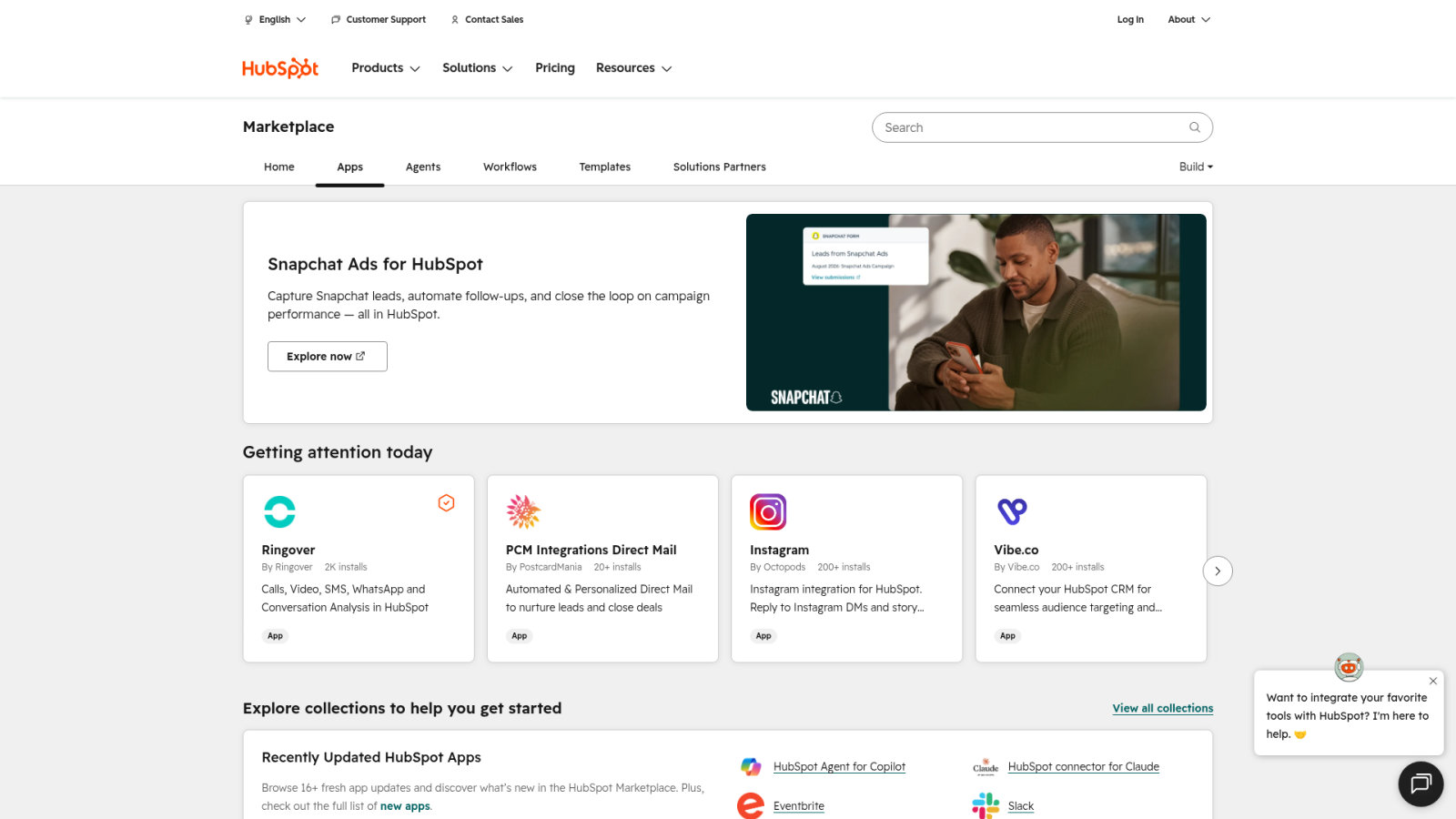The width and height of the screenshot is (1456, 819).
Task: Open HubSpot connector for Claude link
Action: pos(1084,767)
